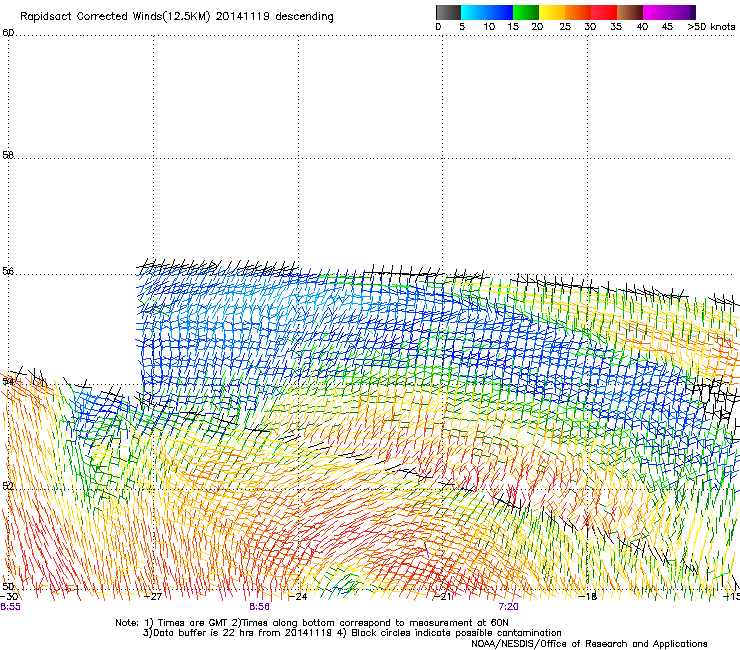Pick the blue 5-15 knots legend segment
Viewport: 740px width, 650px height.
click(487, 12)
